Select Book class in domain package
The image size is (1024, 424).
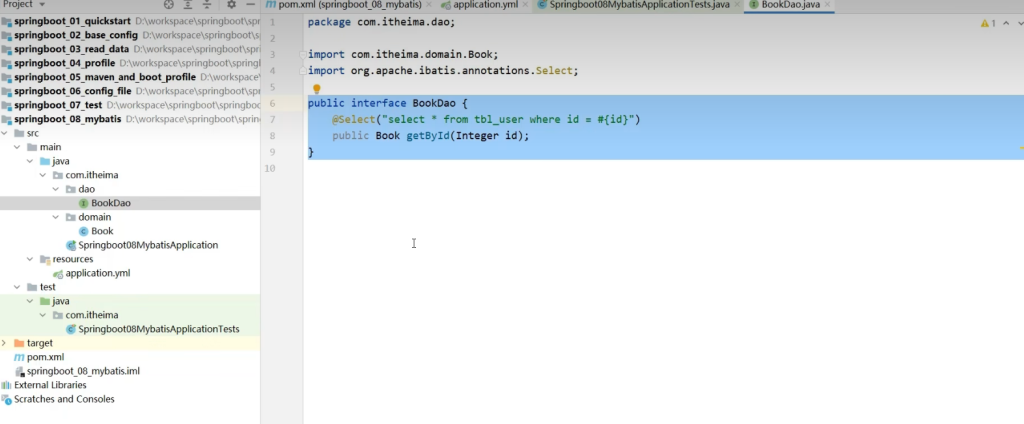(x=102, y=231)
